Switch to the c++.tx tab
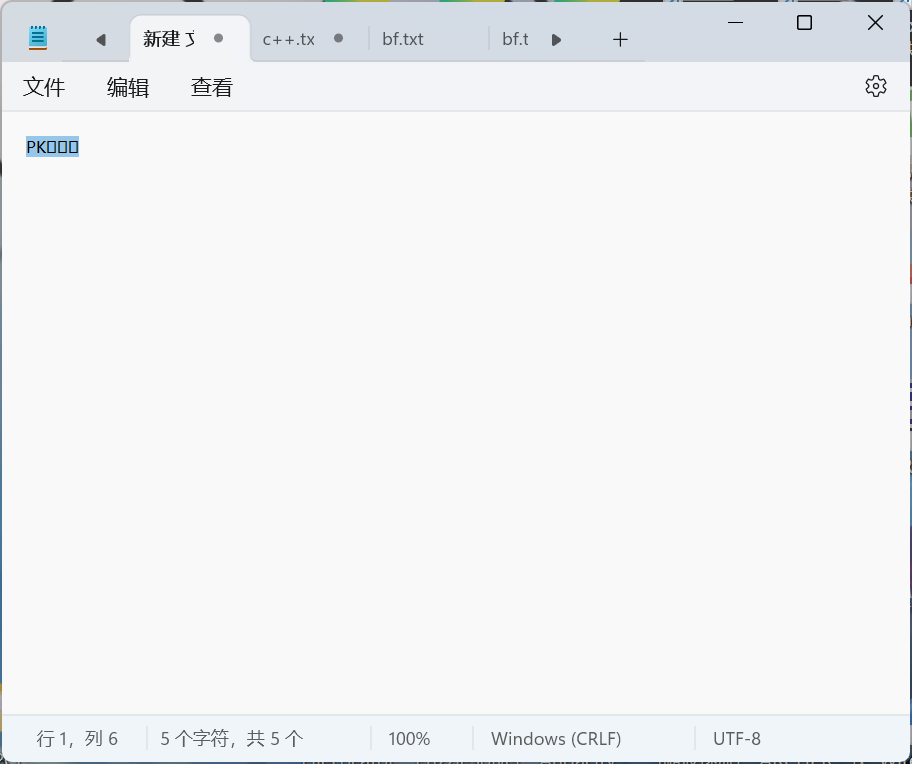Image resolution: width=912 pixels, height=764 pixels. click(x=289, y=39)
